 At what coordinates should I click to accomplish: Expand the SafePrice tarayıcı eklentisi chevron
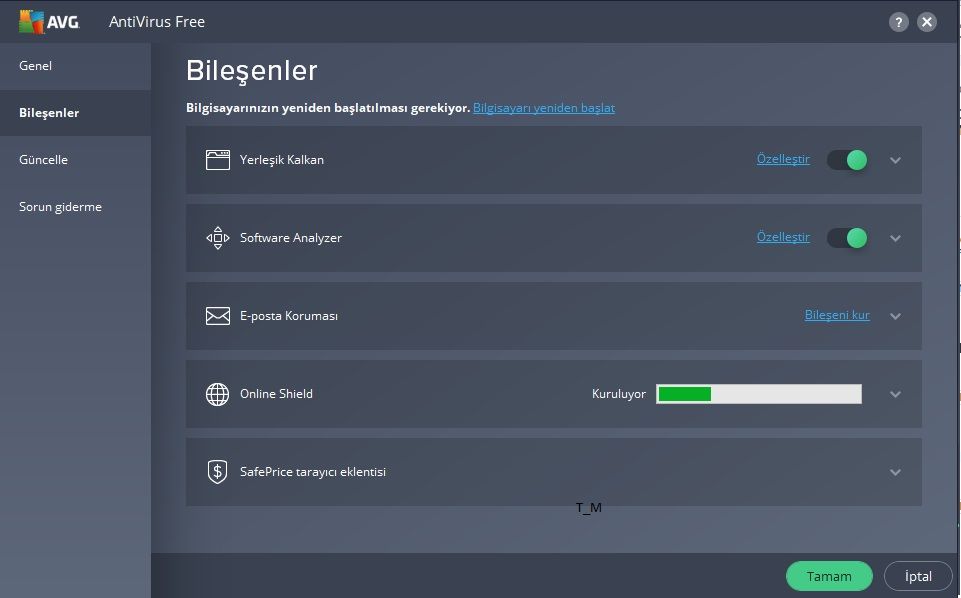[x=895, y=472]
